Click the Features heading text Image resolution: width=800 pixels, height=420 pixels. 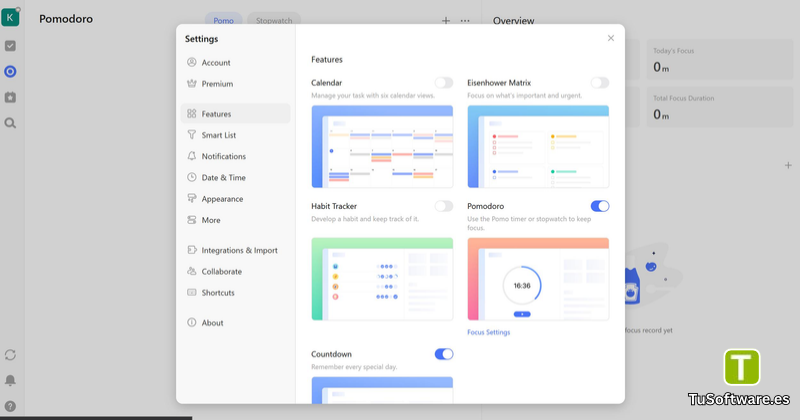pyautogui.click(x=327, y=60)
